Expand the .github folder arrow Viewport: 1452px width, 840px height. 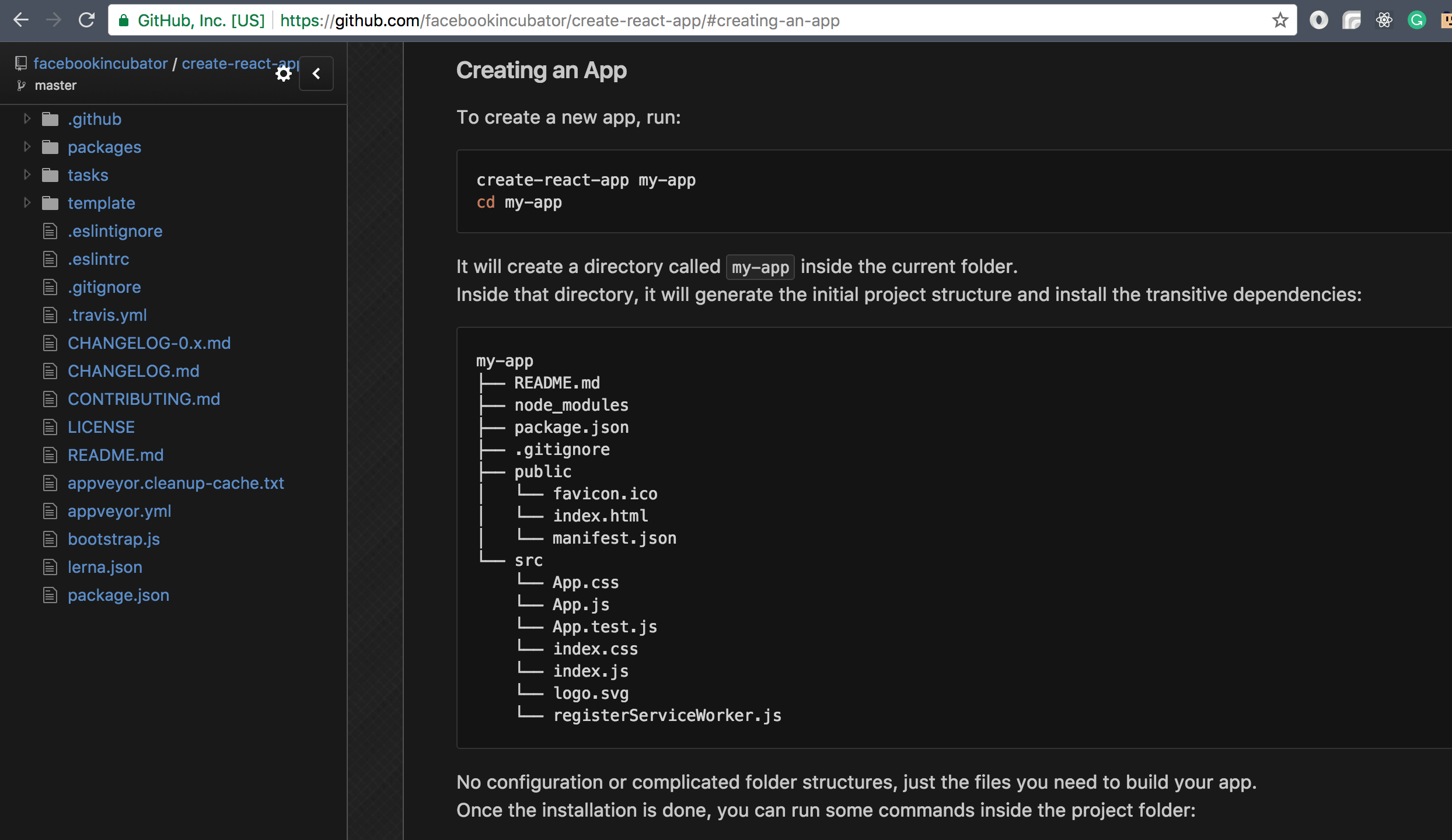click(27, 119)
